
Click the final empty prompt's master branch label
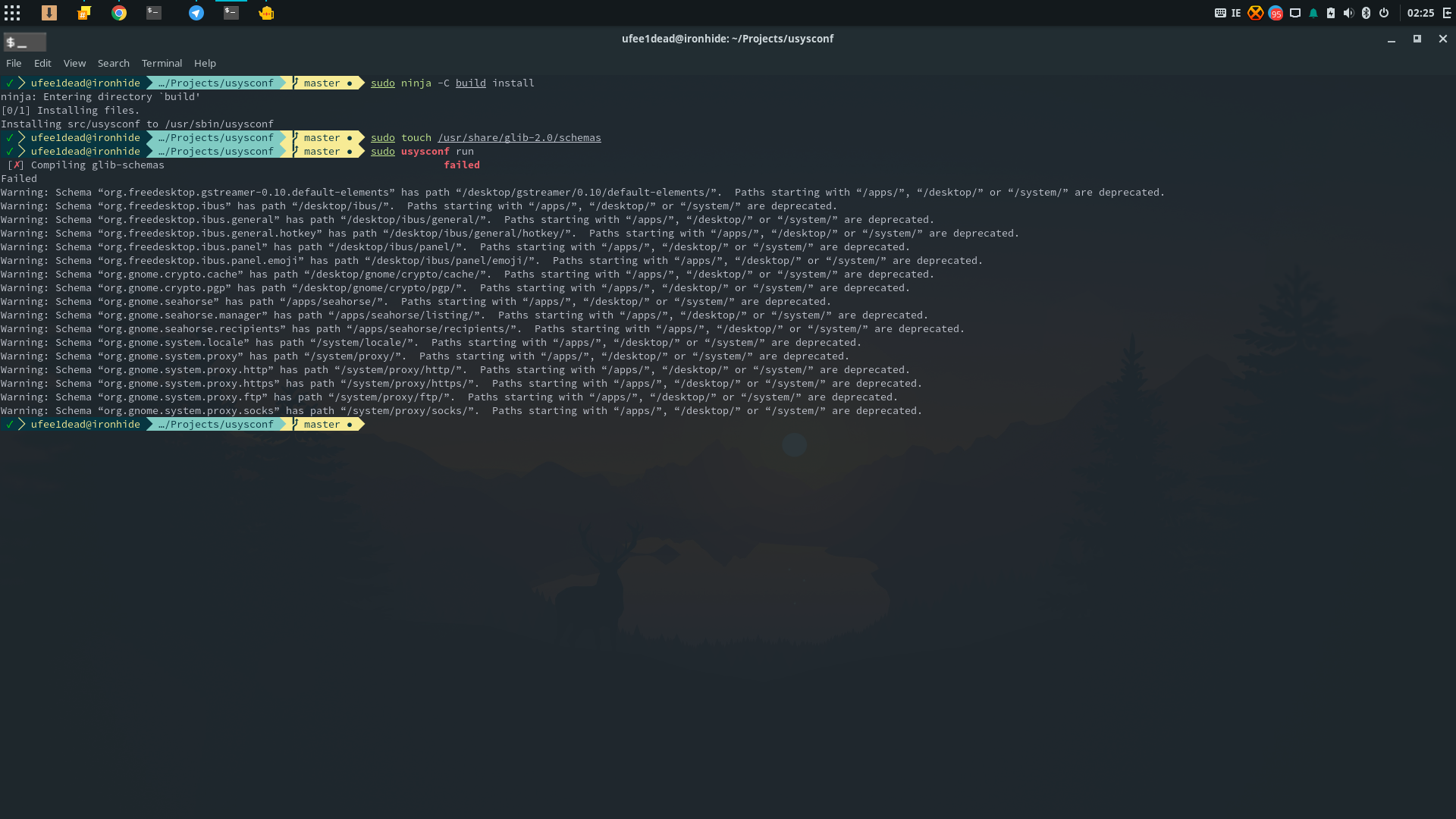tap(322, 424)
